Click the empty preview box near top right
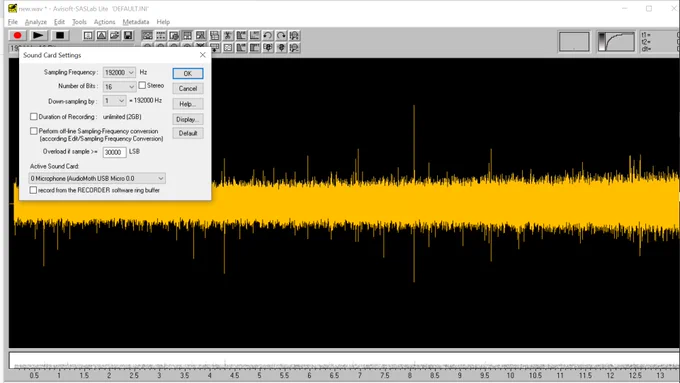 pyautogui.click(x=574, y=42)
